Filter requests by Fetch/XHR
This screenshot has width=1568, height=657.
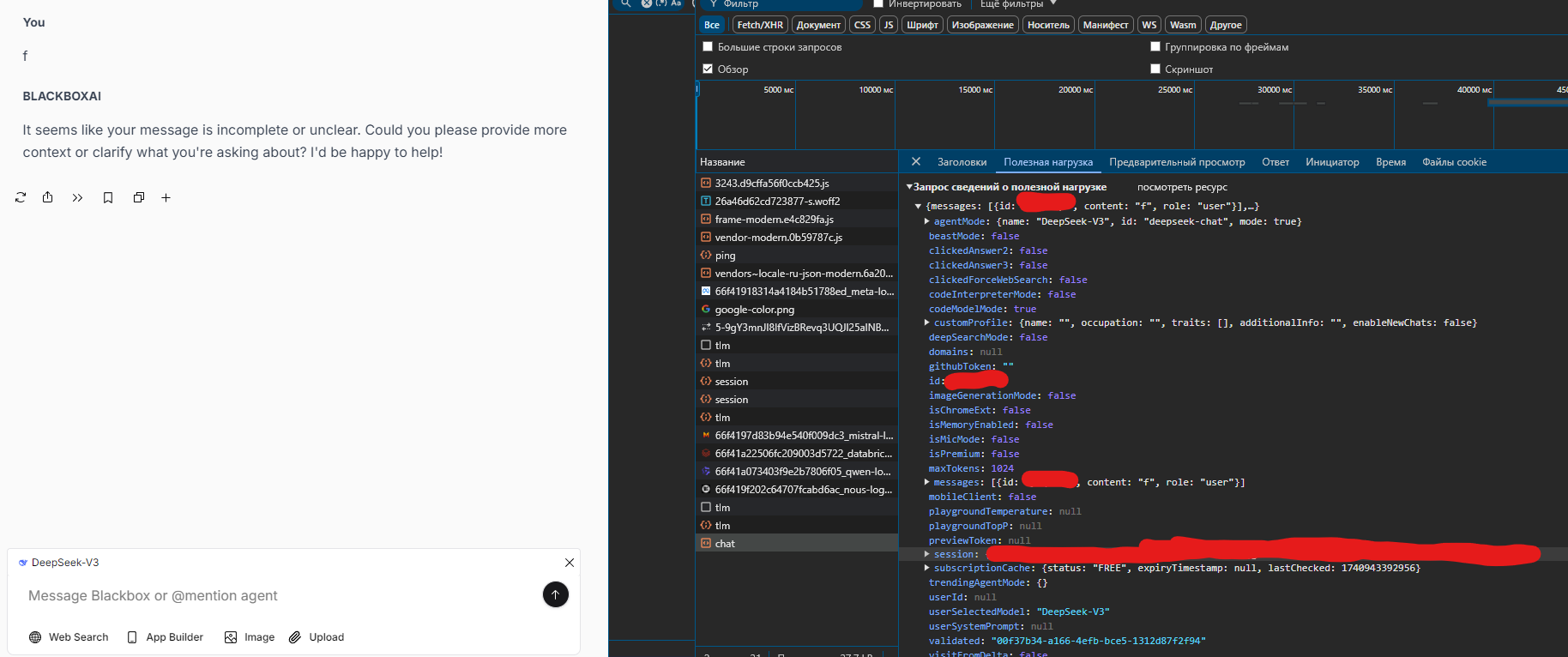(x=760, y=25)
